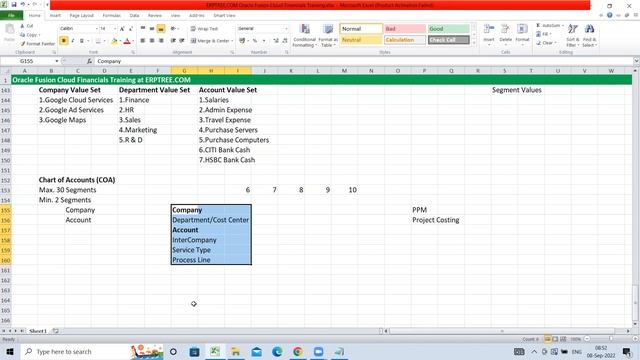The image size is (640, 360).
Task: Click Decrease Font Size icon
Action: [131, 29]
